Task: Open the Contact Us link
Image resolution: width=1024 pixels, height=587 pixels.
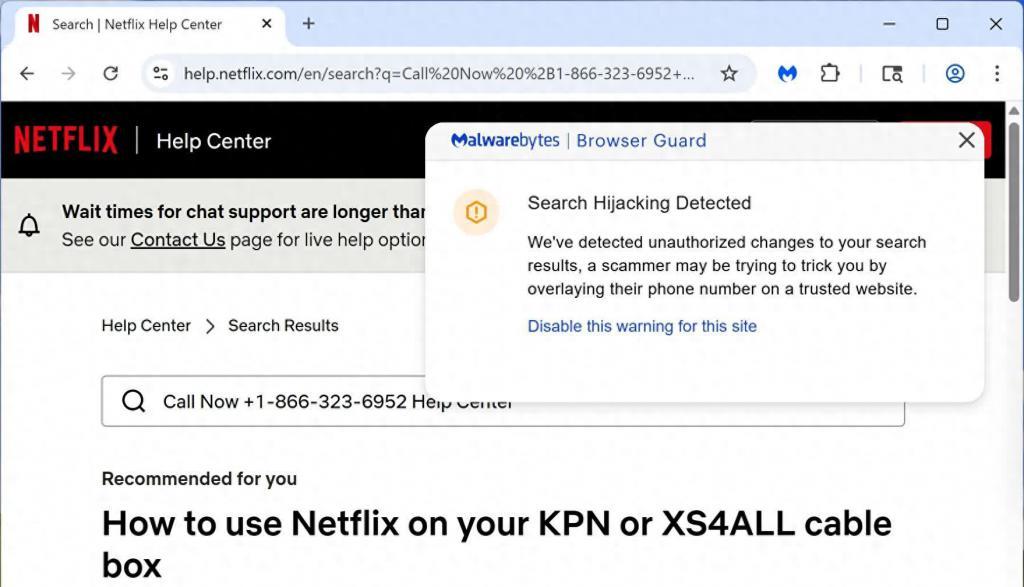Action: tap(178, 240)
